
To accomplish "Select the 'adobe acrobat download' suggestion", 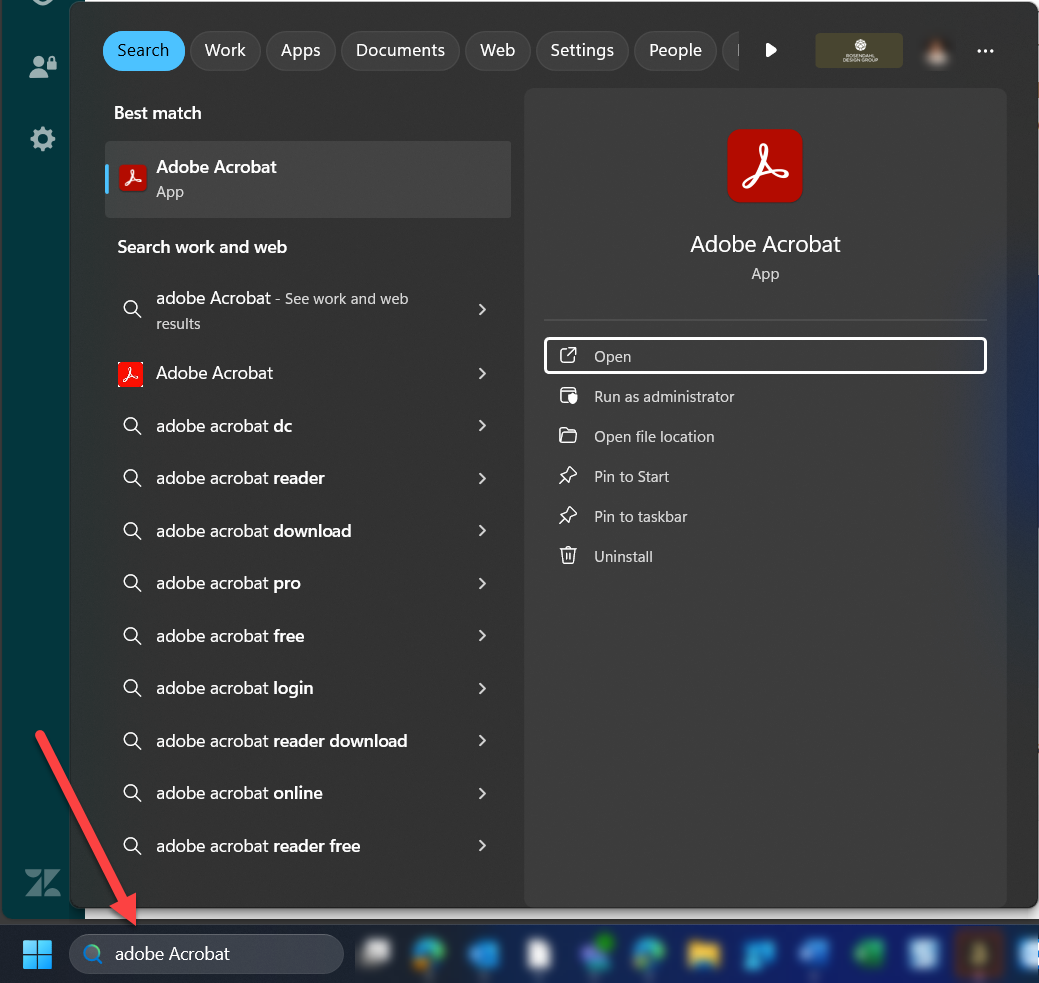I will 254,531.
